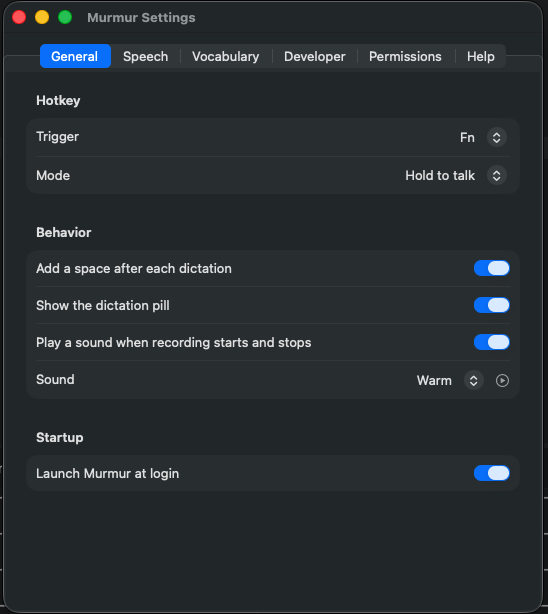Viewport: 548px width, 614px height.
Task: Preview the selected sound with play icon
Action: pos(502,381)
